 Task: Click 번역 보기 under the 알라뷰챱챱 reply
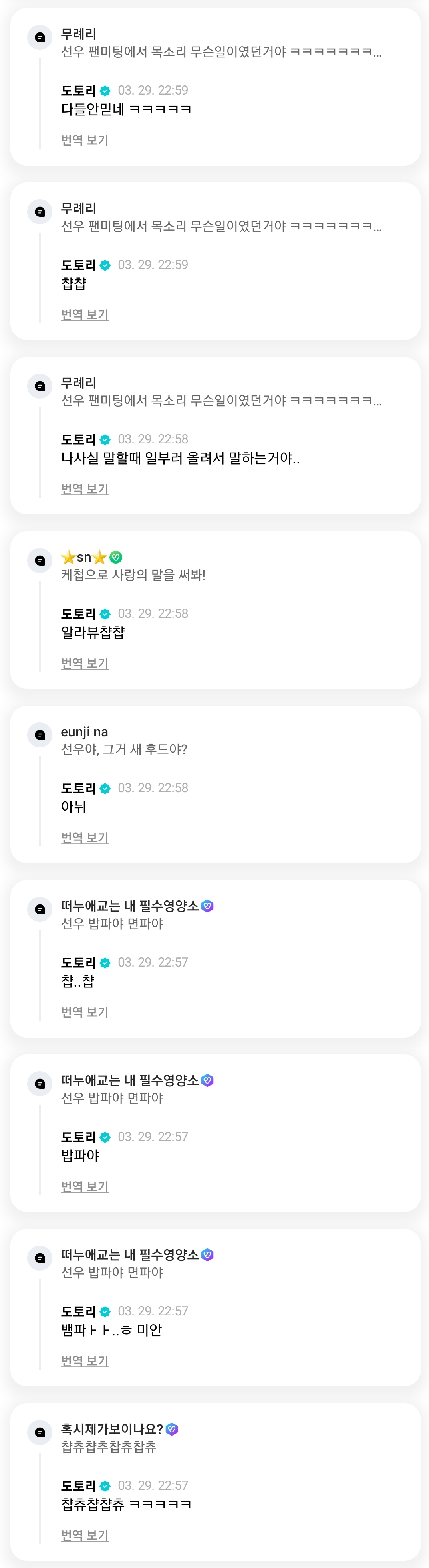85,664
